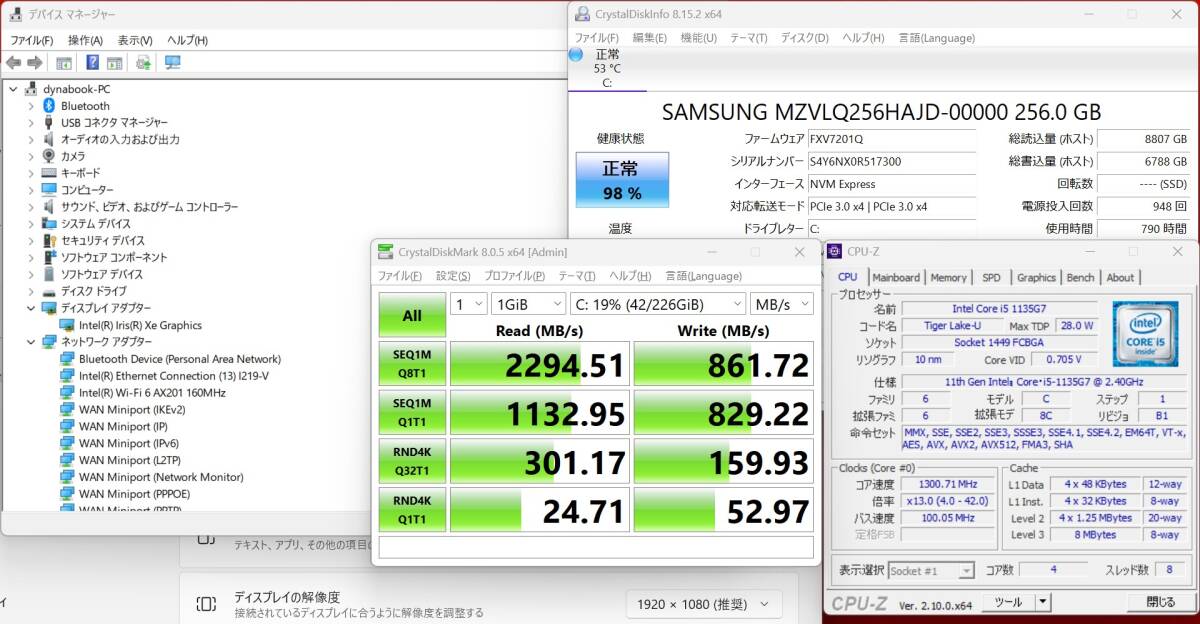
Task: Click the 正常 98 % health status button
Action: tap(622, 180)
